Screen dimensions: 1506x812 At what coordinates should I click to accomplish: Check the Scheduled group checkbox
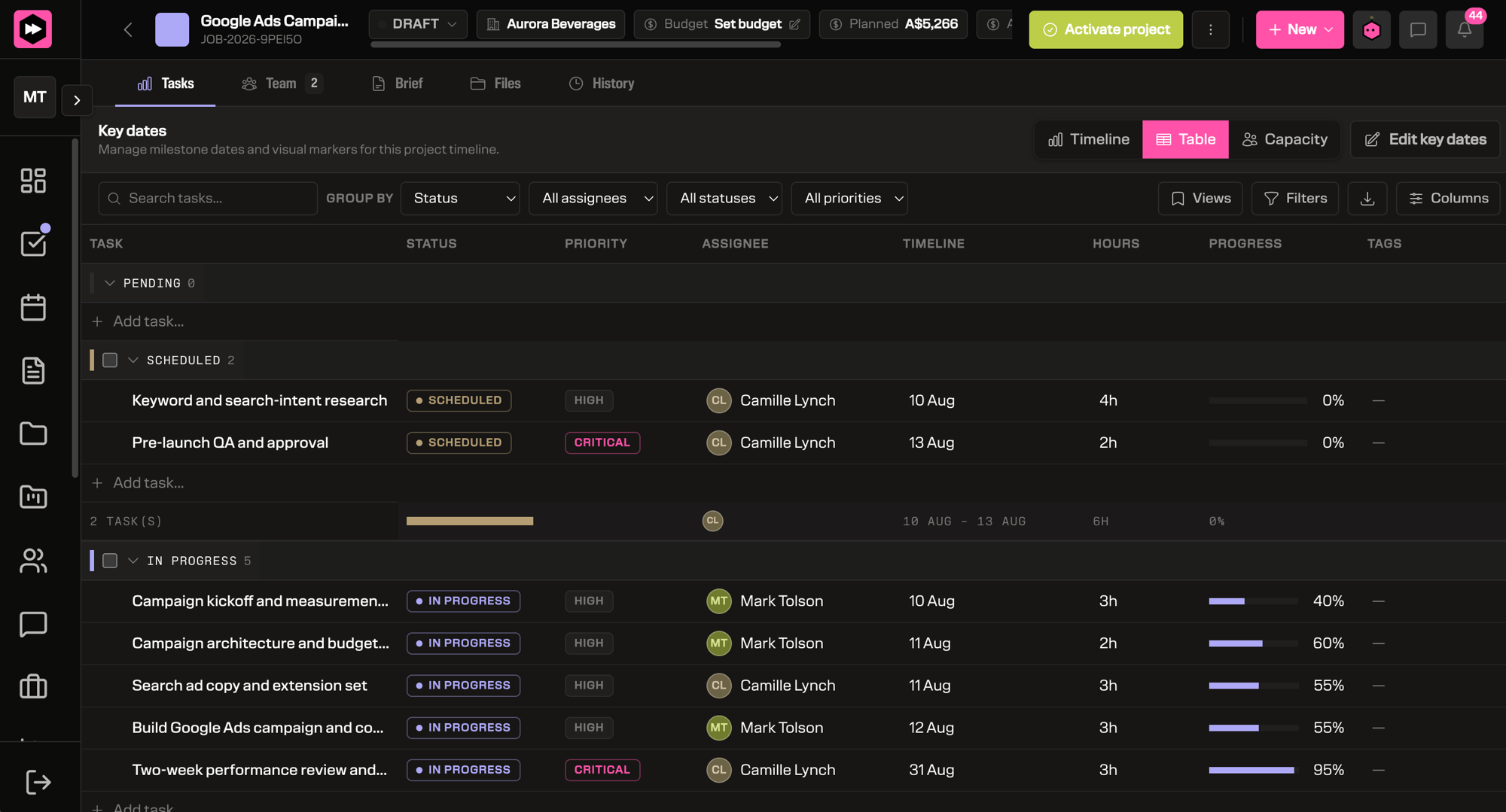(x=110, y=360)
